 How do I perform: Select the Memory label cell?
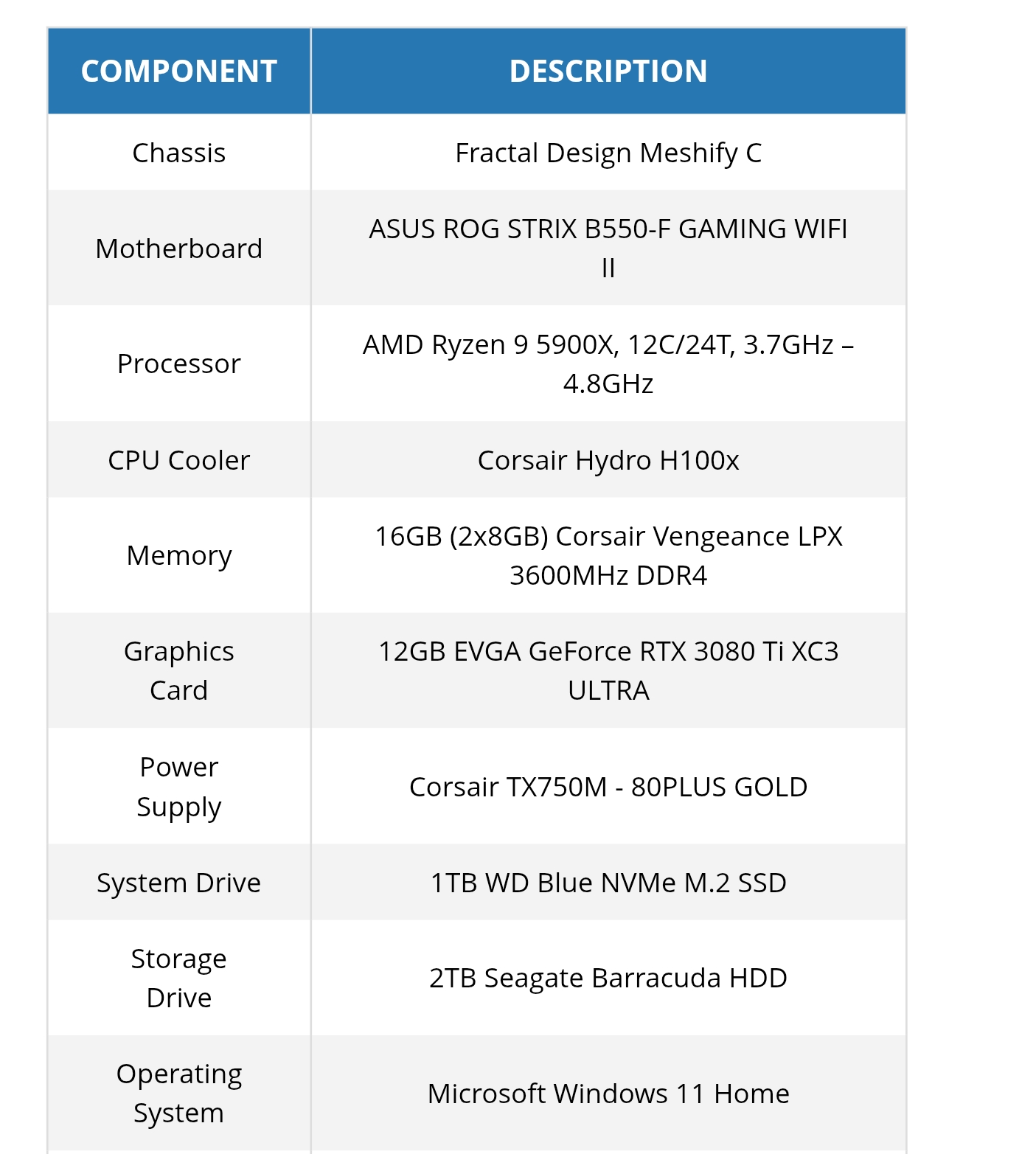[x=178, y=555]
